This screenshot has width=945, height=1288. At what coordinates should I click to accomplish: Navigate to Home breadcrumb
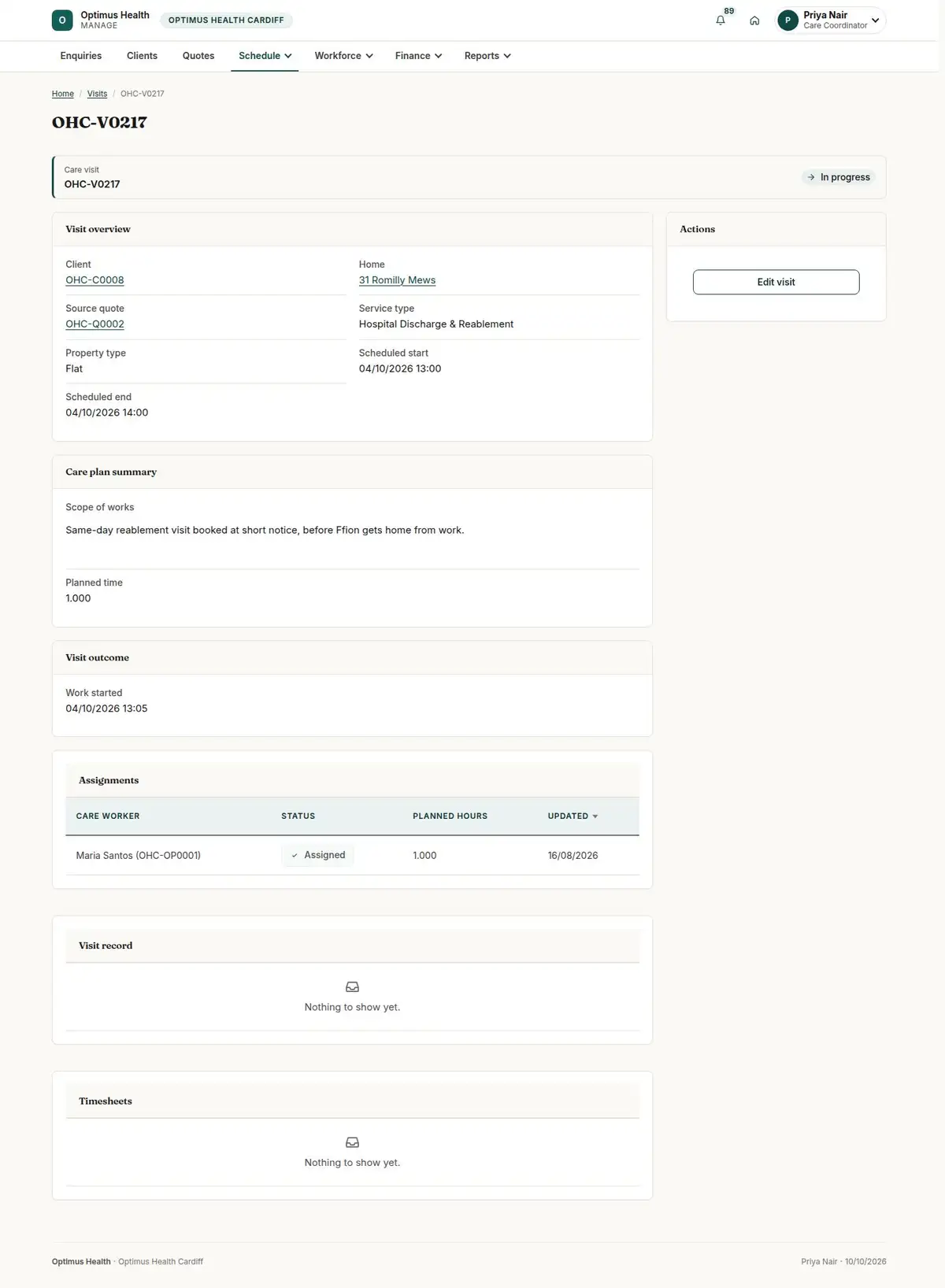tap(63, 94)
